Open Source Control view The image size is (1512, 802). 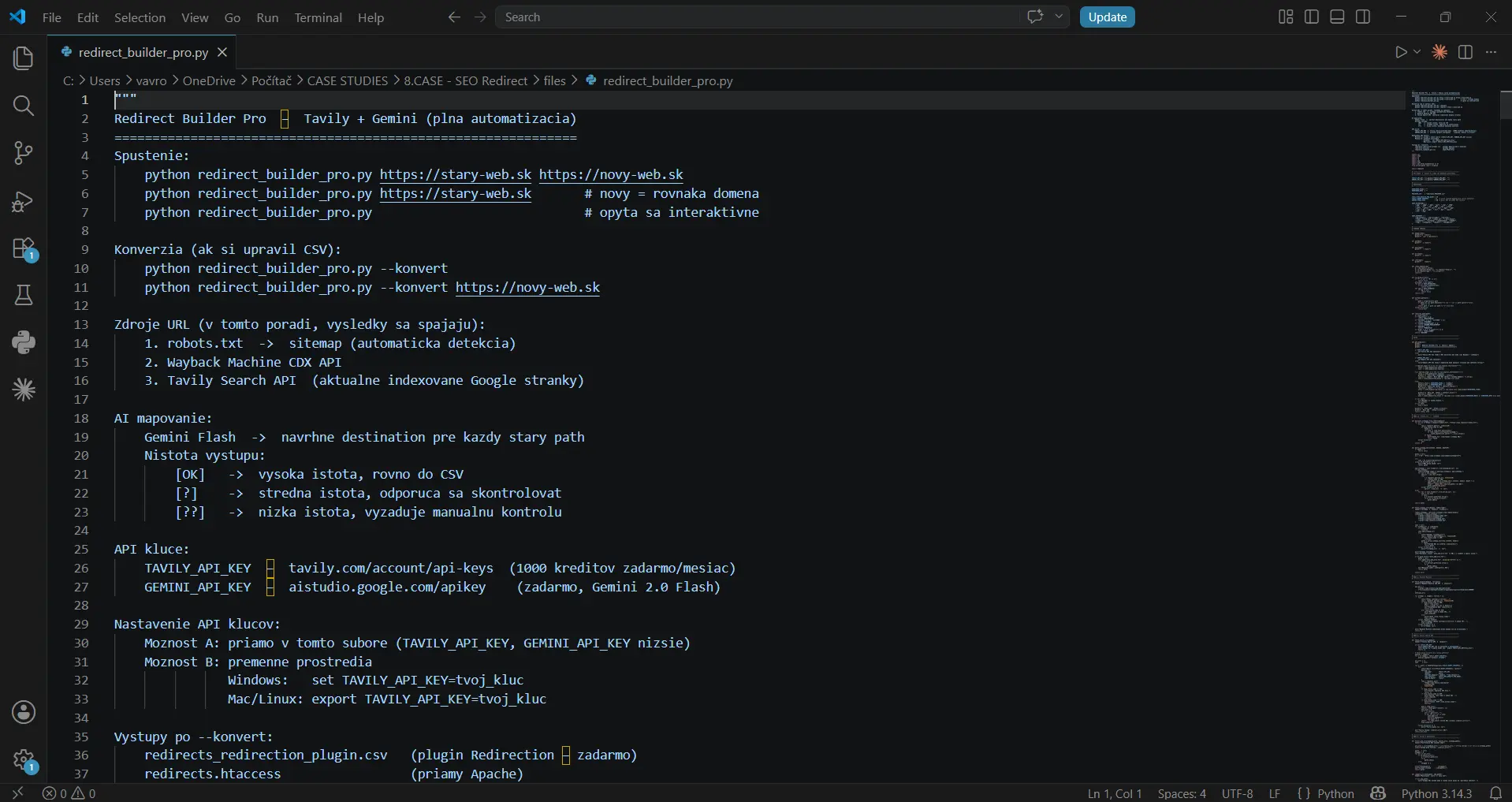tap(24, 153)
